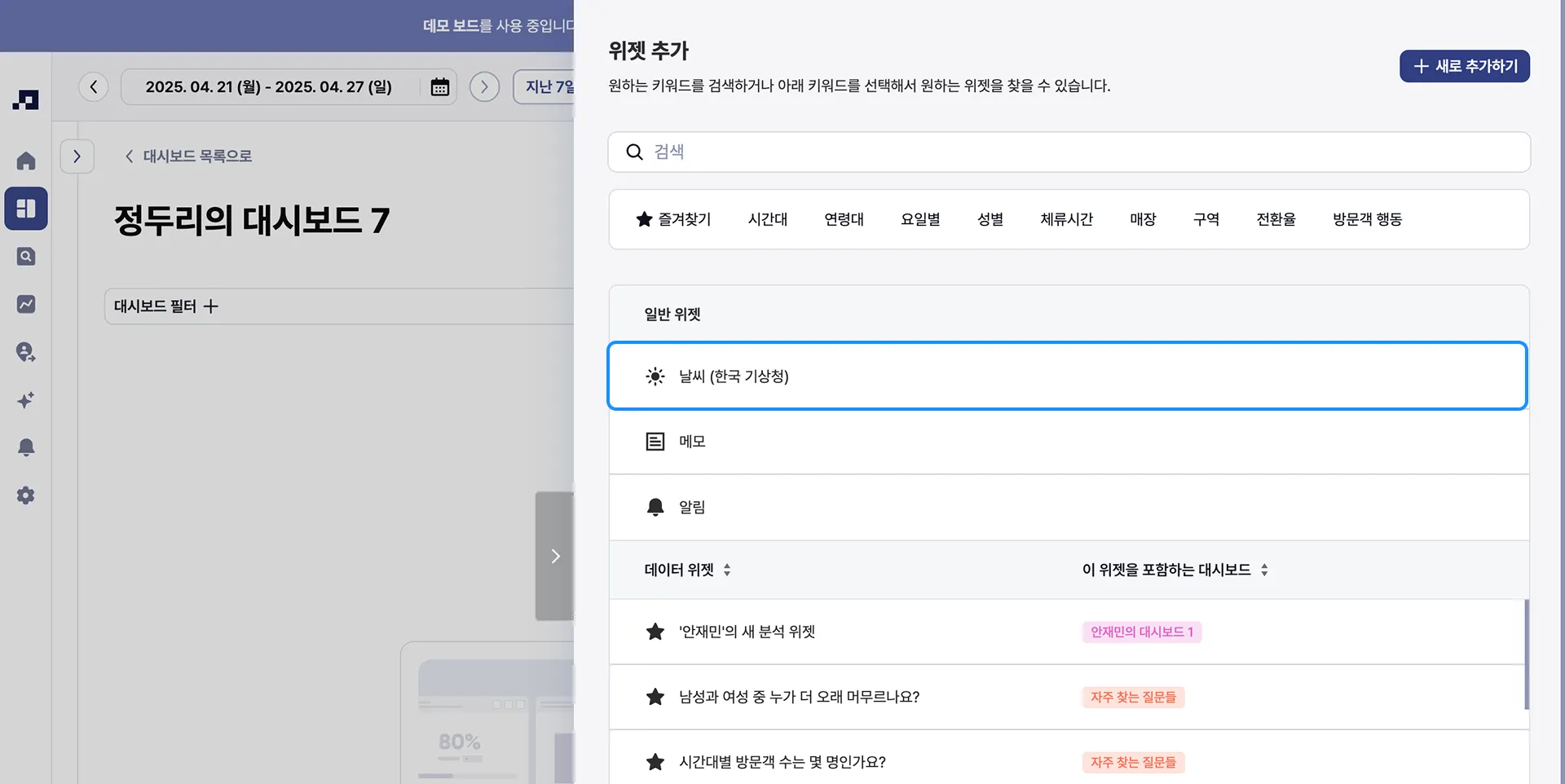
Task: Toggle favorite star on '안재민'의 새 분석 위젯
Action: [655, 632]
